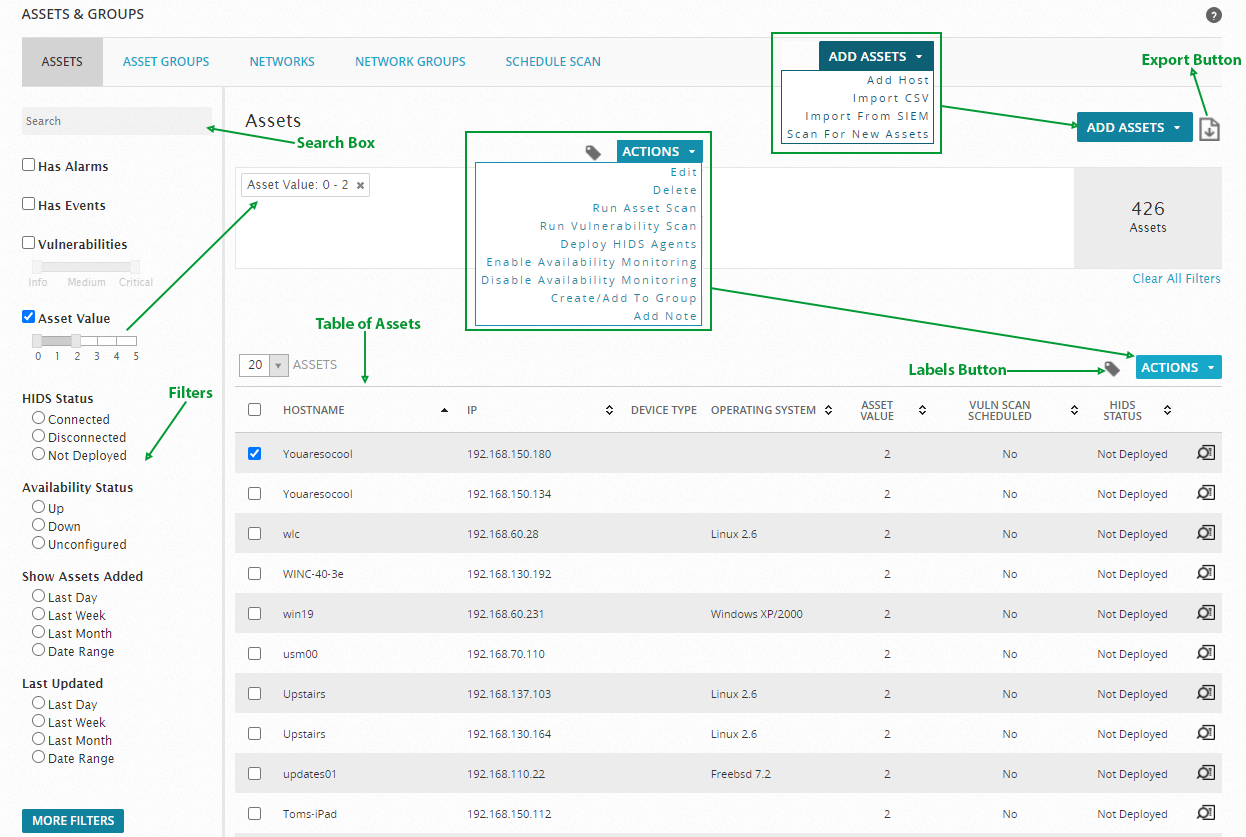Open details icon for 192.168.150.134 row
This screenshot has width=1246, height=837.
coord(1206,493)
